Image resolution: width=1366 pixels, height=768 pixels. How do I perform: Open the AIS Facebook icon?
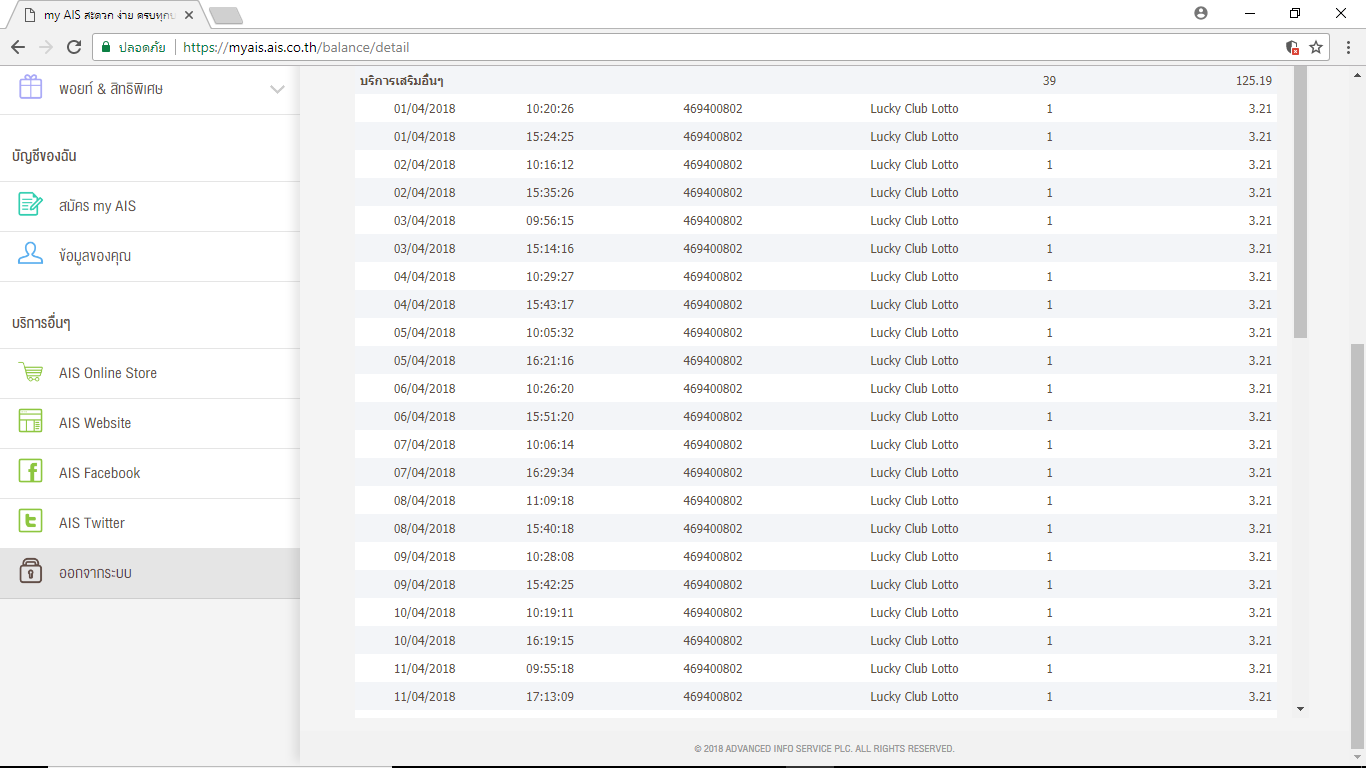tap(31, 472)
